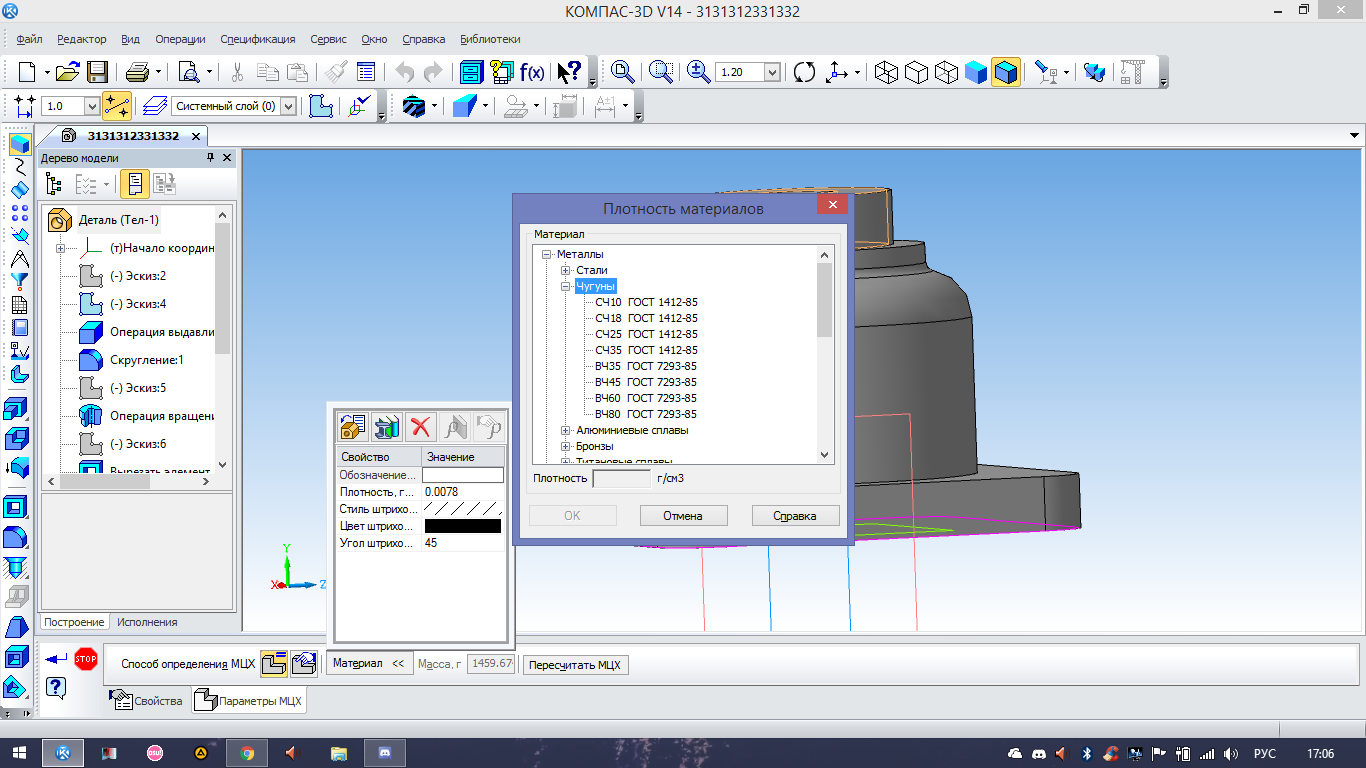Click the red X remove material icon
Image resolution: width=1366 pixels, height=768 pixels.
(x=421, y=427)
